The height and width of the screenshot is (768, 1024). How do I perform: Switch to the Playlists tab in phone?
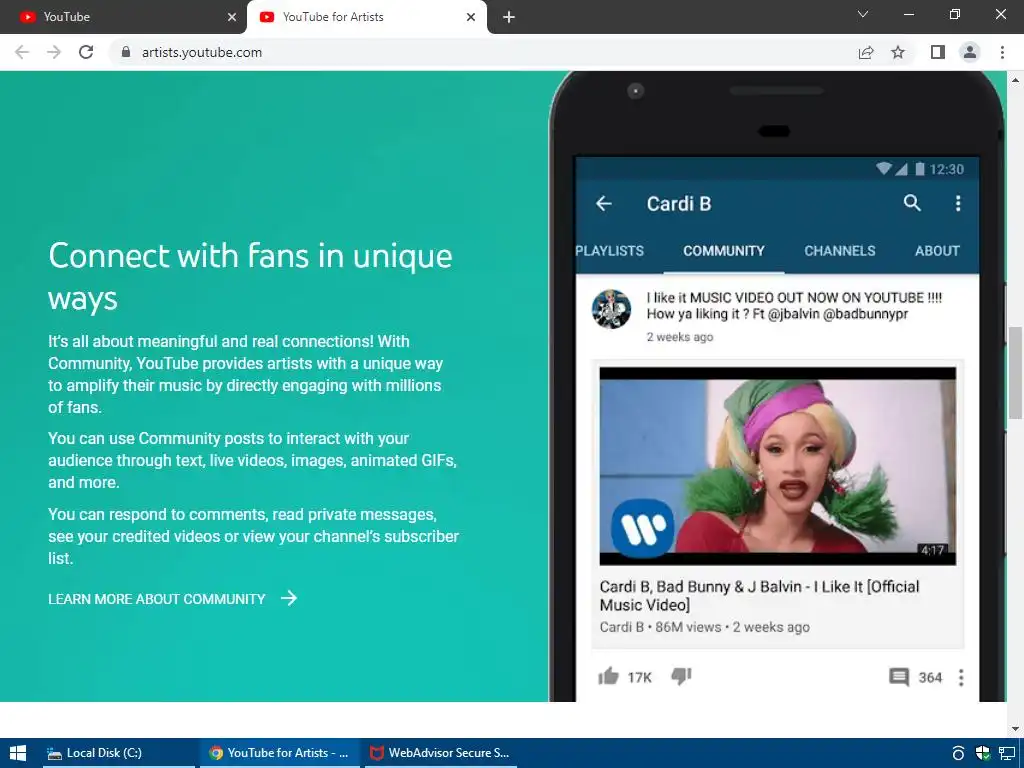609,251
